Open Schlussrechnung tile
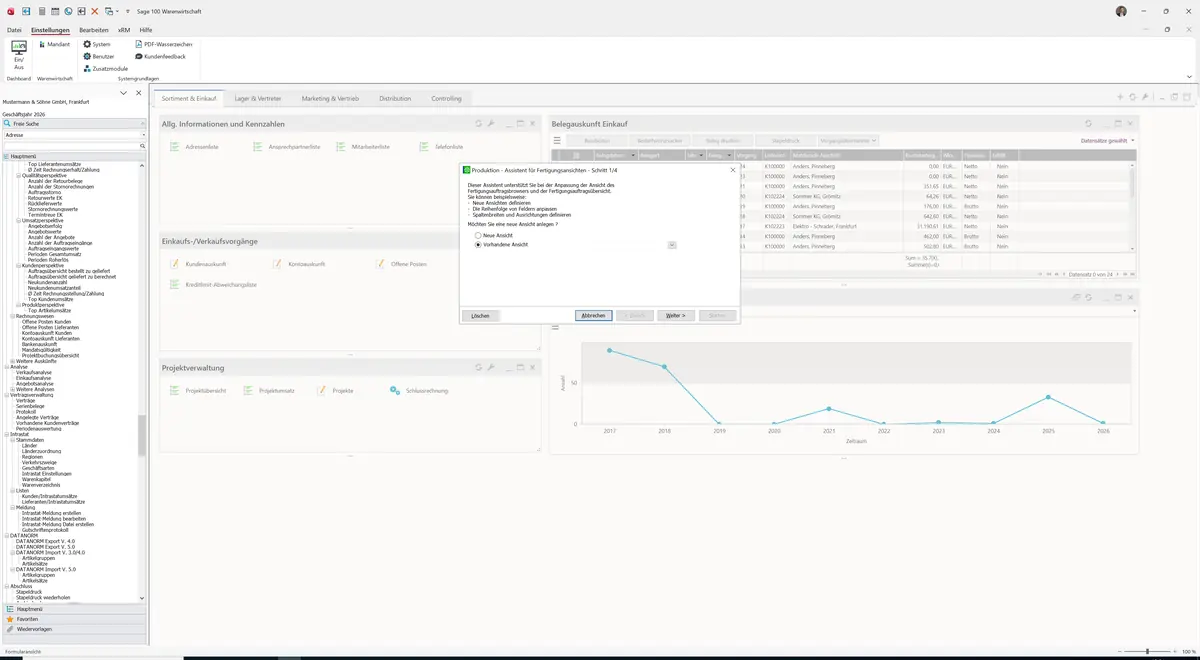Viewport: 1200px width, 660px height. tap(419, 390)
